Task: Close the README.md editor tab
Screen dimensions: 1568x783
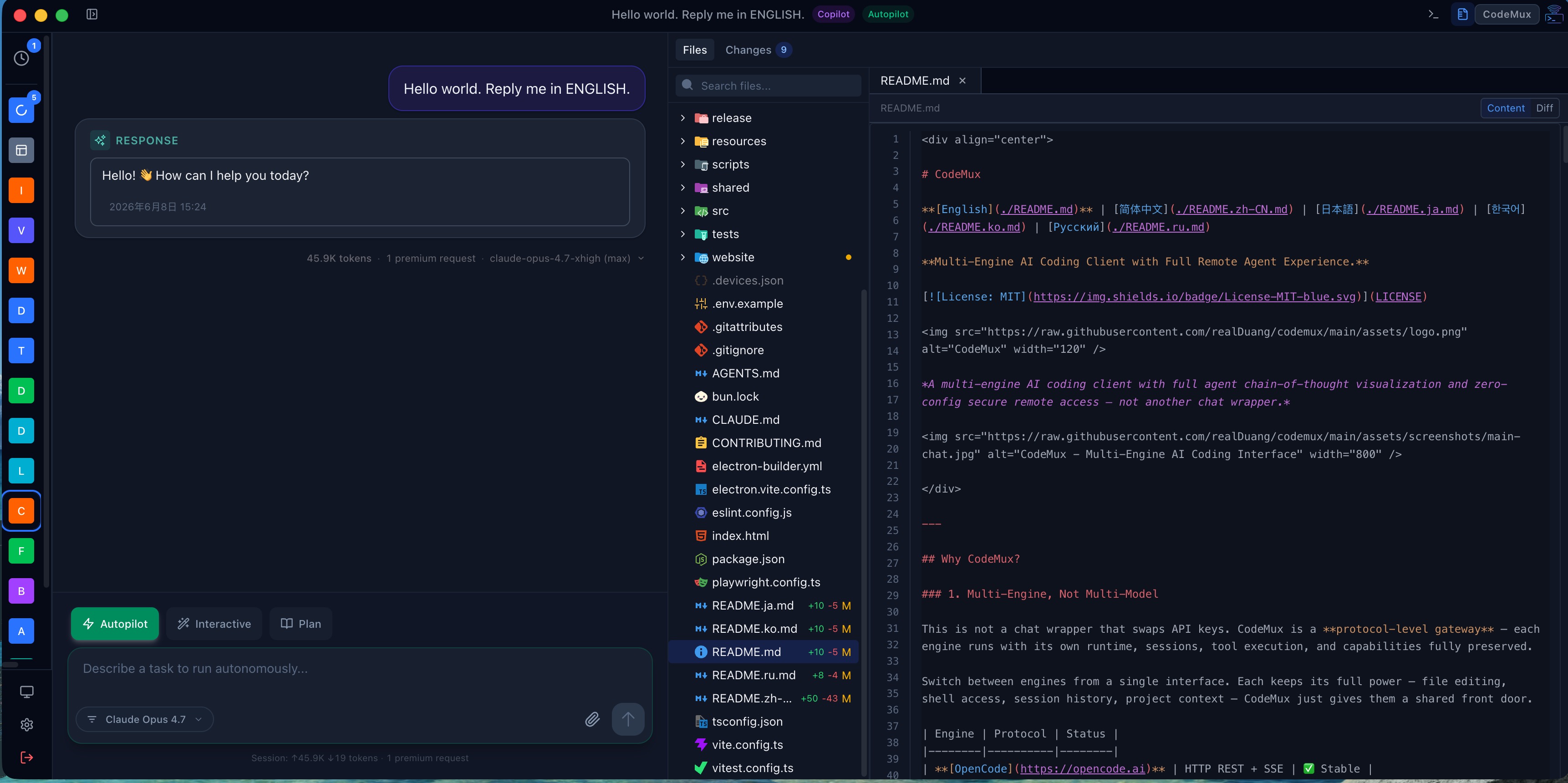Action: pyautogui.click(x=962, y=81)
